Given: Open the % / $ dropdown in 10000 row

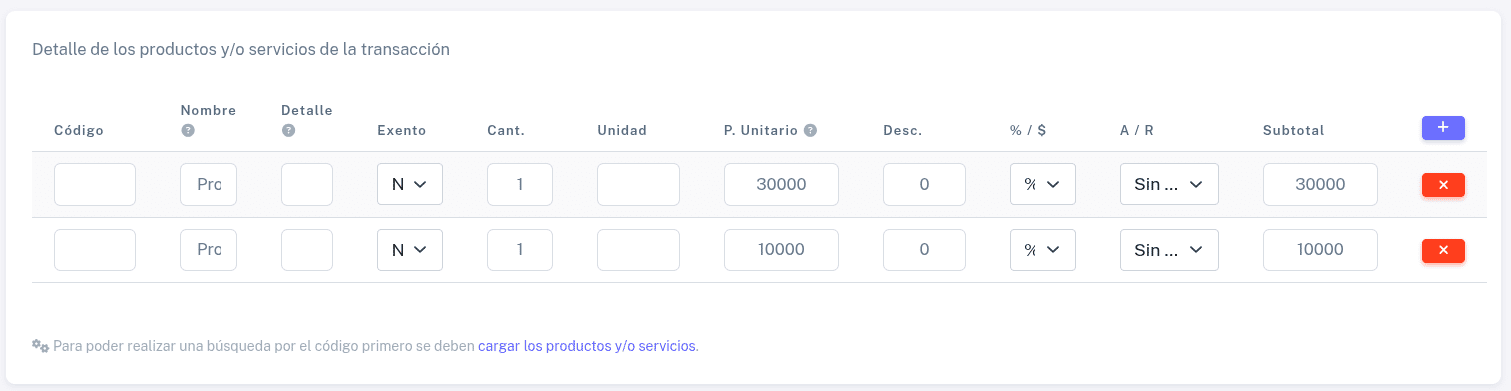Looking at the screenshot, I should 1043,250.
